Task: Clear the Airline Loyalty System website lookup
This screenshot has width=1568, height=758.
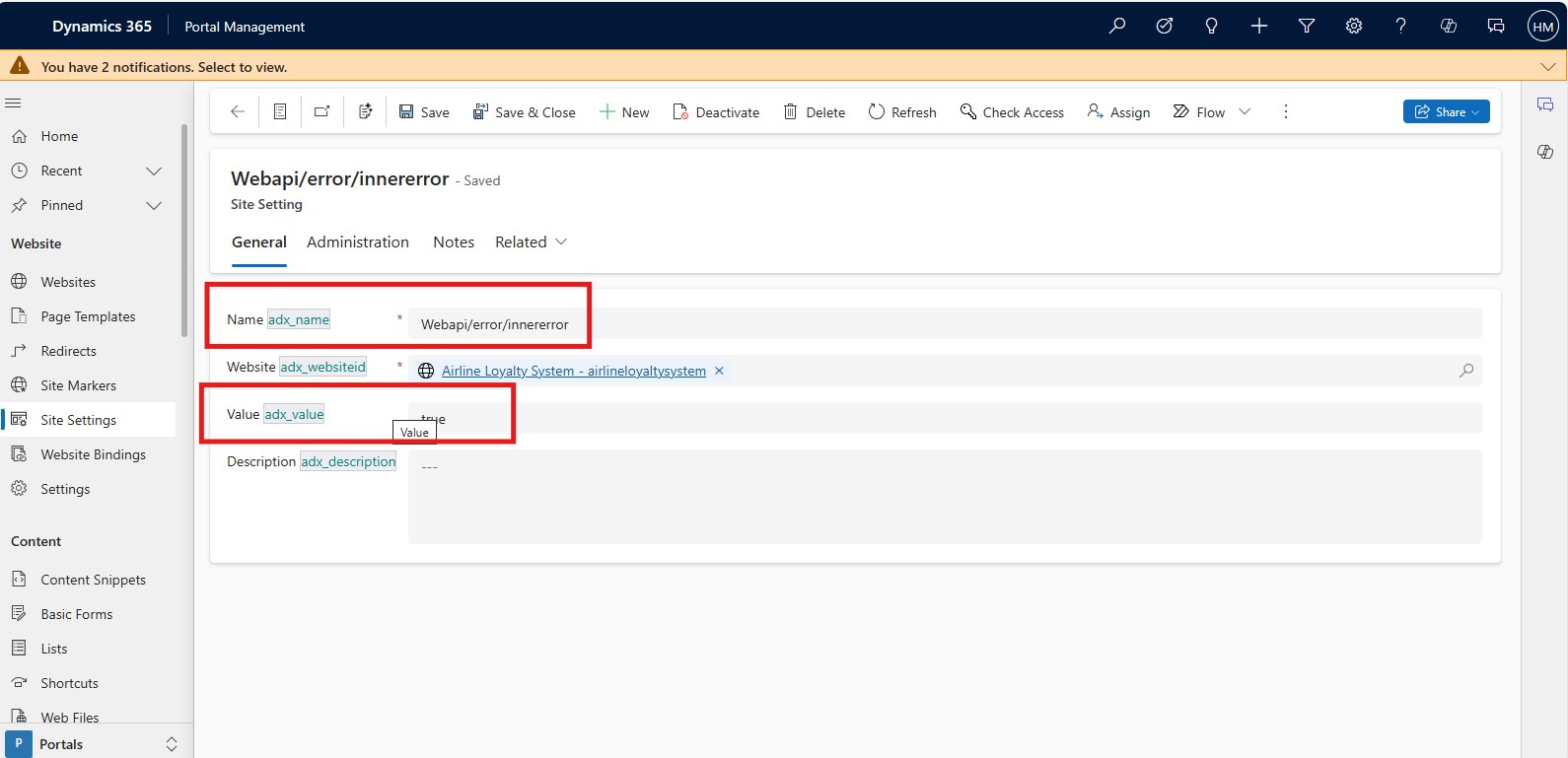Action: pos(719,371)
